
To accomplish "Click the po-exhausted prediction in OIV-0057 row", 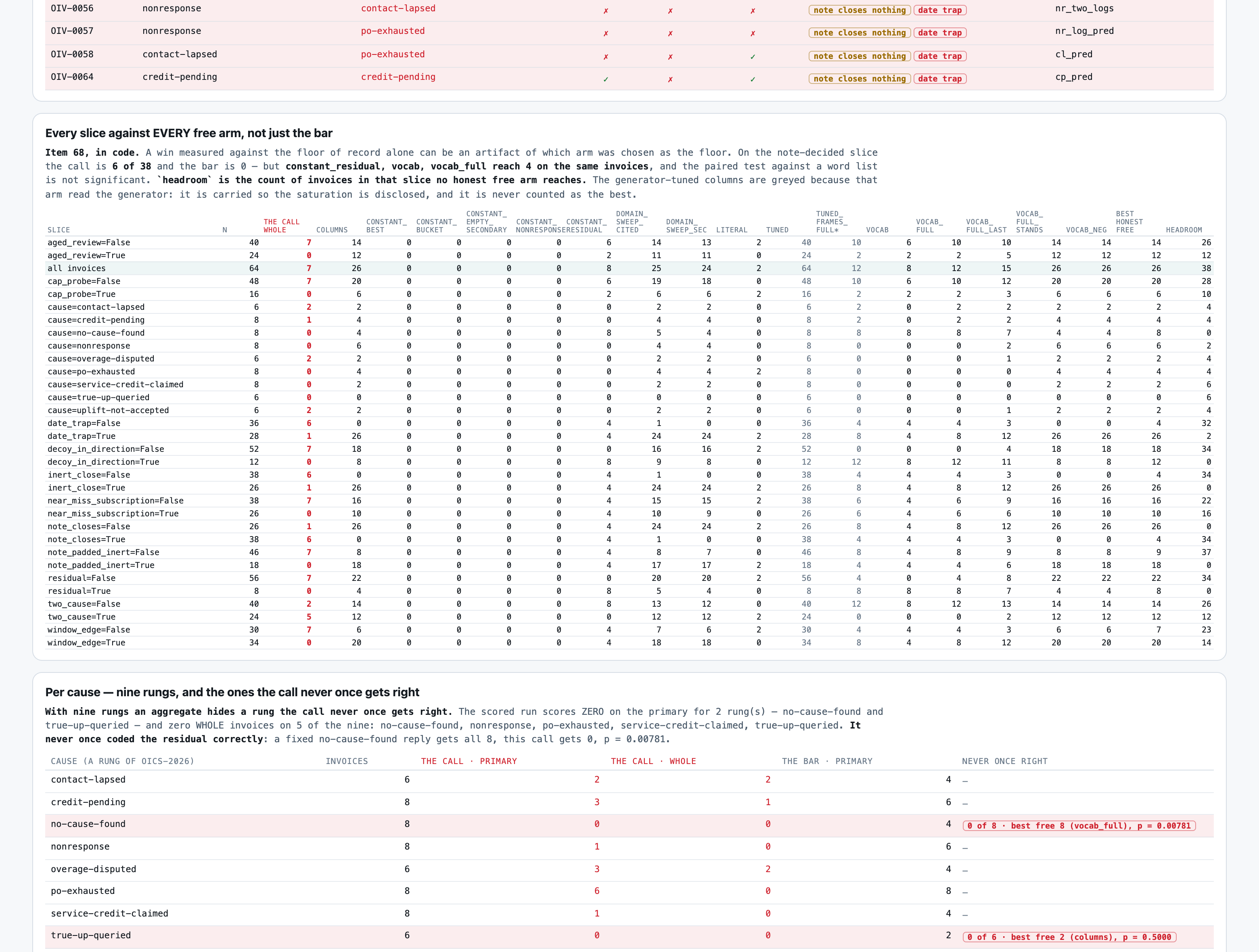I will [393, 31].
